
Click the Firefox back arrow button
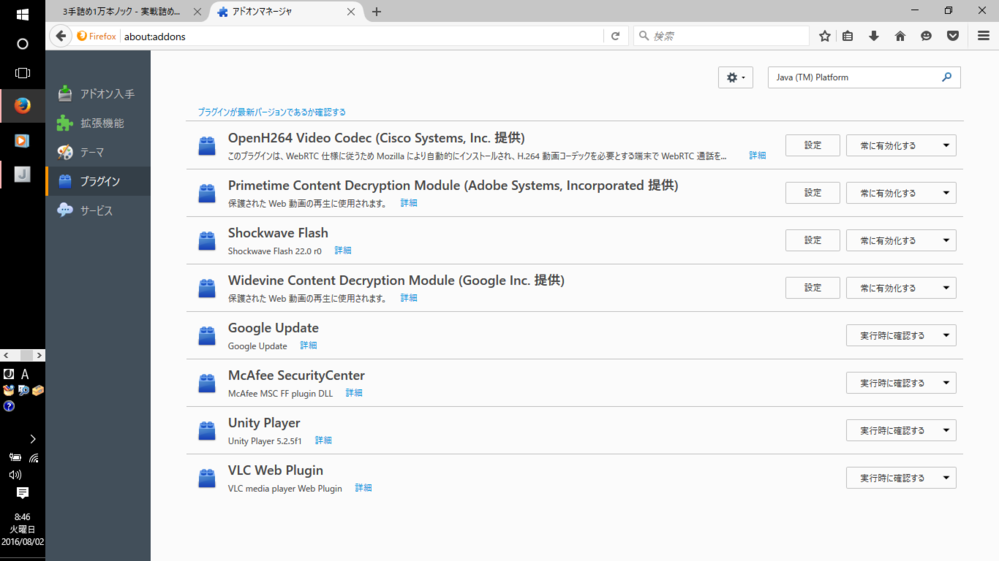(61, 36)
